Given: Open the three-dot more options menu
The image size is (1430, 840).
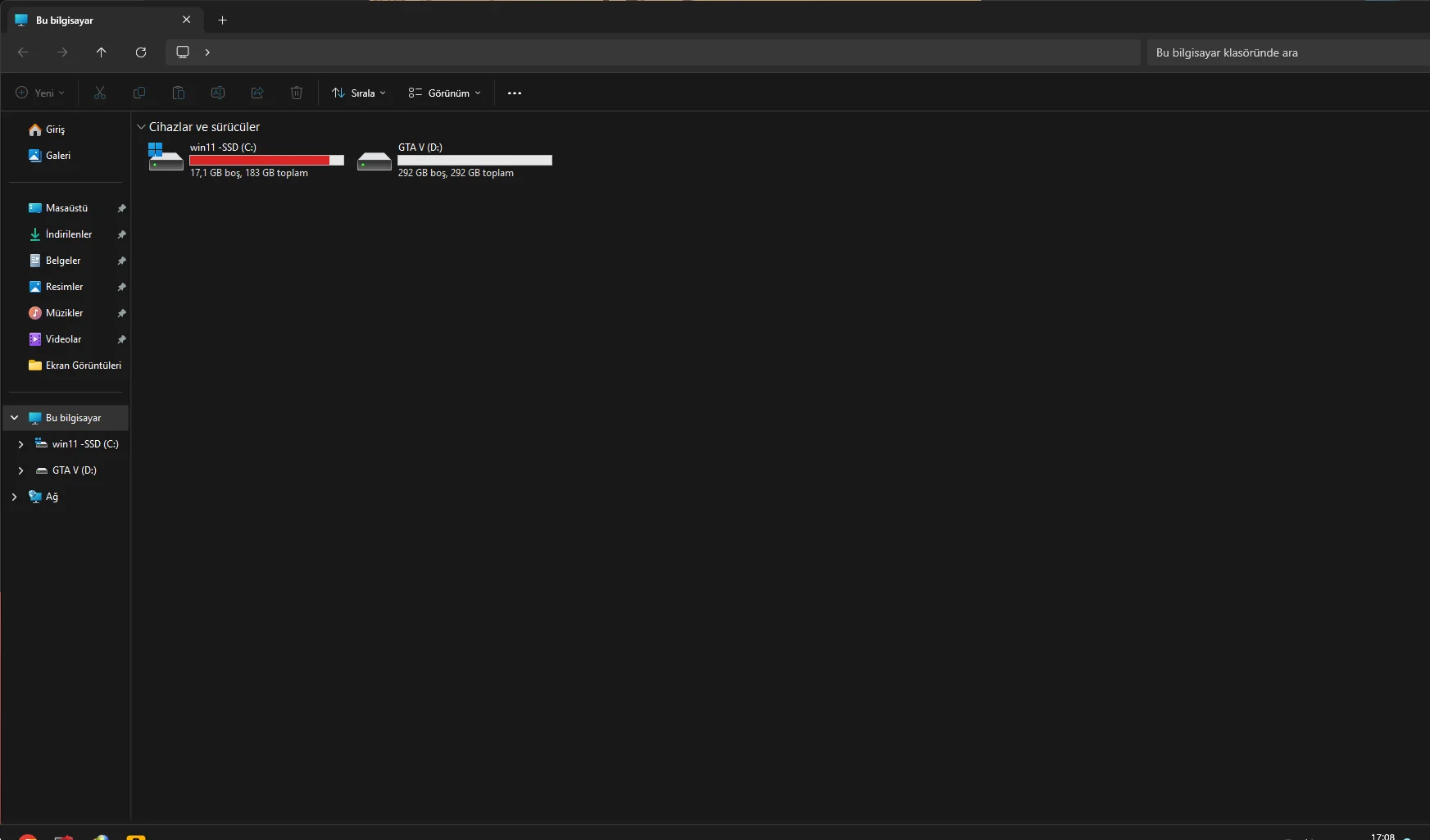Looking at the screenshot, I should click(x=515, y=93).
